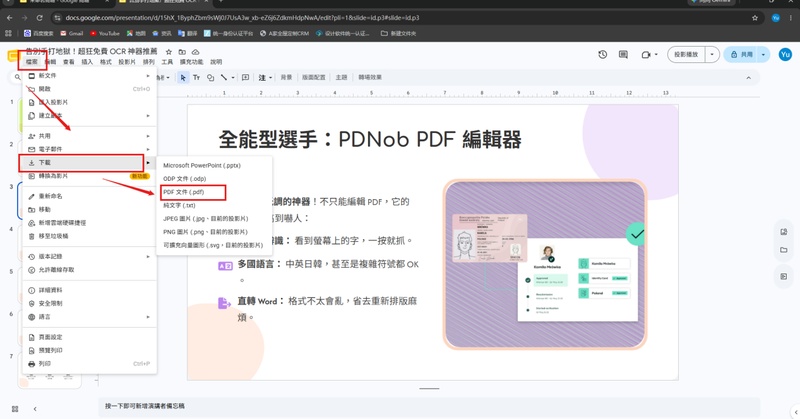The height and width of the screenshot is (419, 800).
Task: Bookmark this page with browser star
Action: point(755,18)
